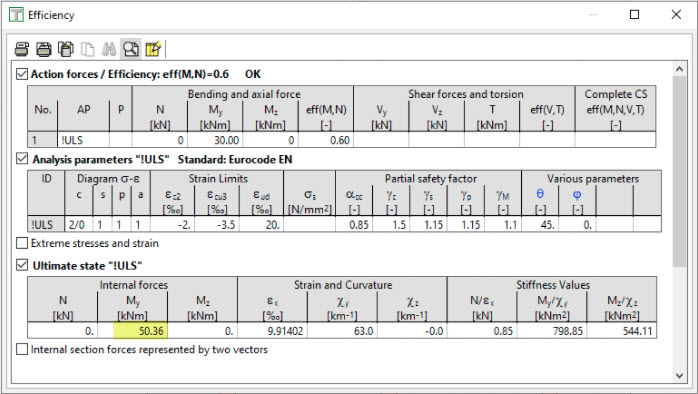Maximize the Efficiency window
698x394 pixels.
point(634,15)
